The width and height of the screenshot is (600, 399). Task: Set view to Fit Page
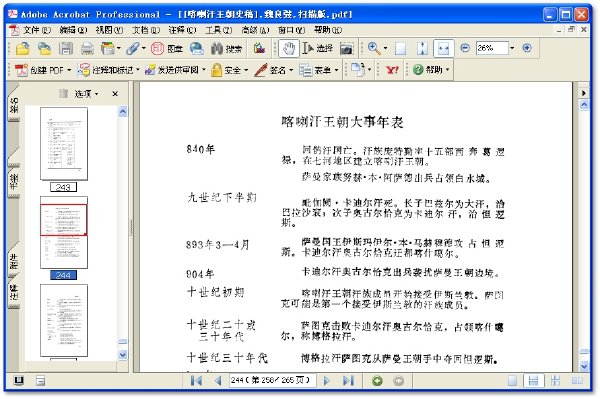[422, 49]
